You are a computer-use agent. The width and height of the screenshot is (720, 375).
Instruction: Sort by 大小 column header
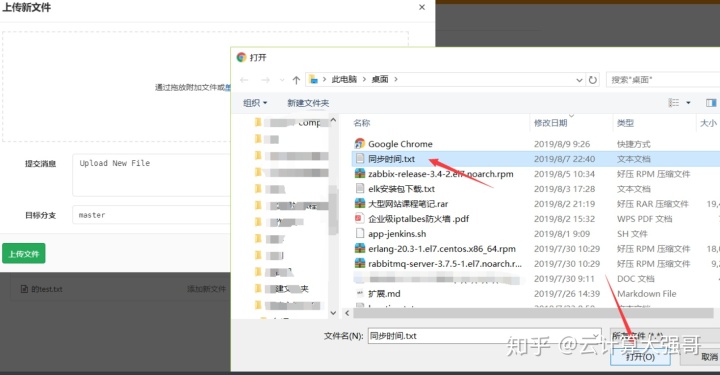pyautogui.click(x=708, y=123)
